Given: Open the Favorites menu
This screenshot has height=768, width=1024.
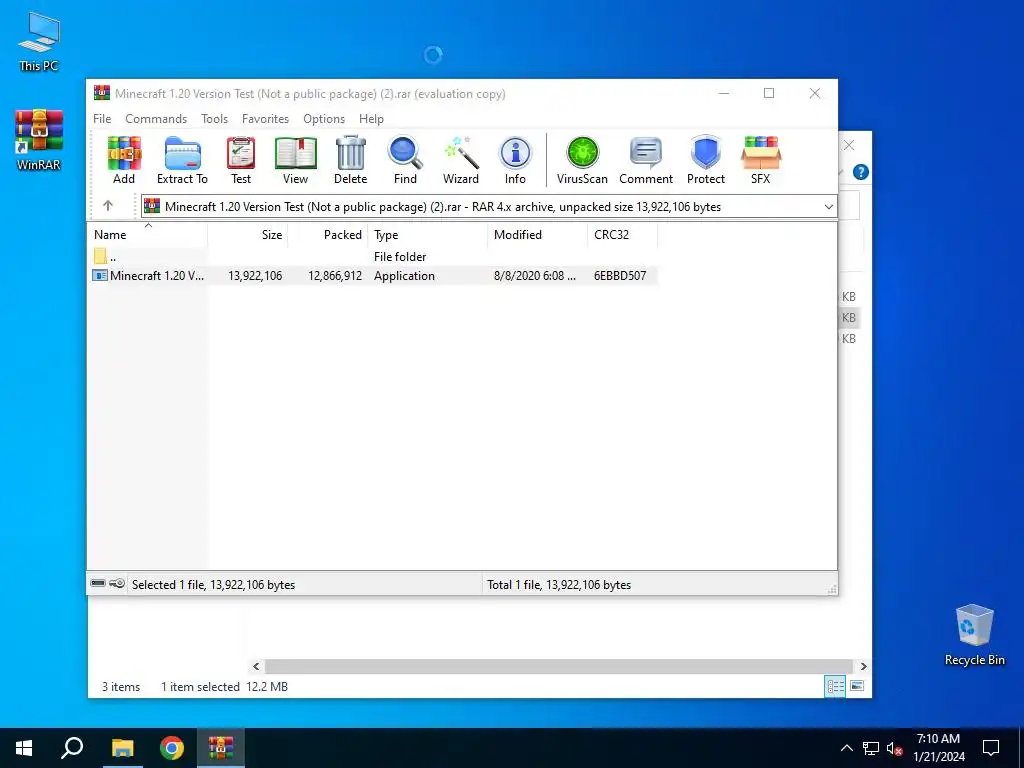Looking at the screenshot, I should pyautogui.click(x=265, y=119).
